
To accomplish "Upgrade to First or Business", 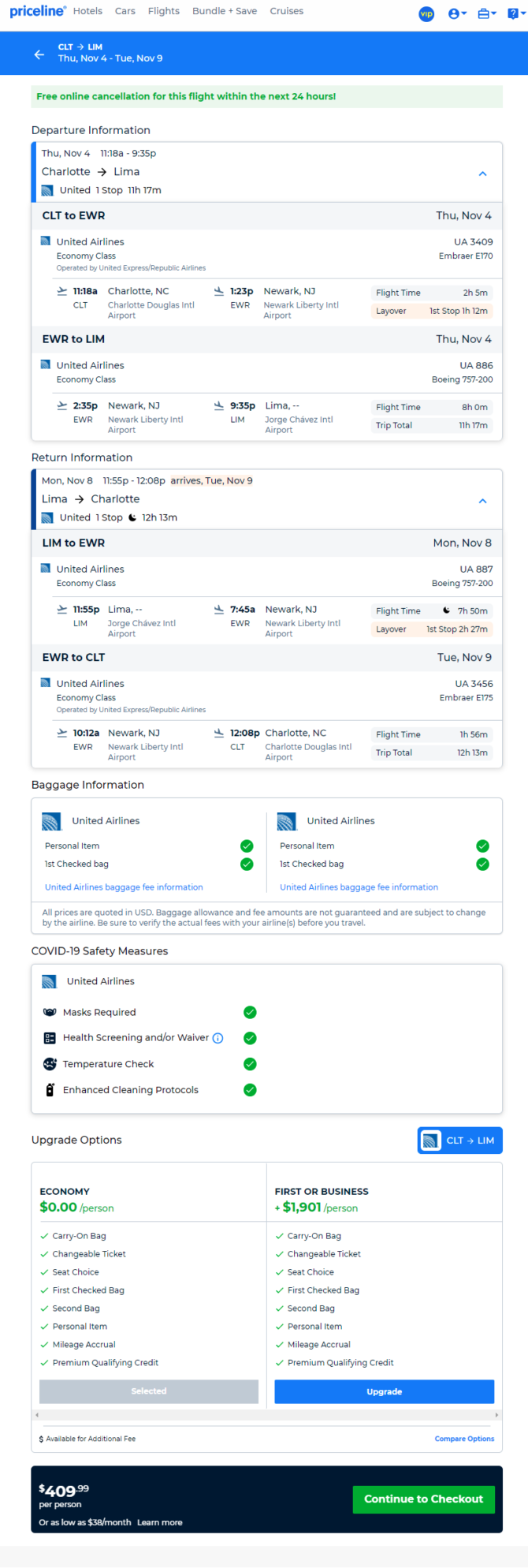I will click(384, 1391).
